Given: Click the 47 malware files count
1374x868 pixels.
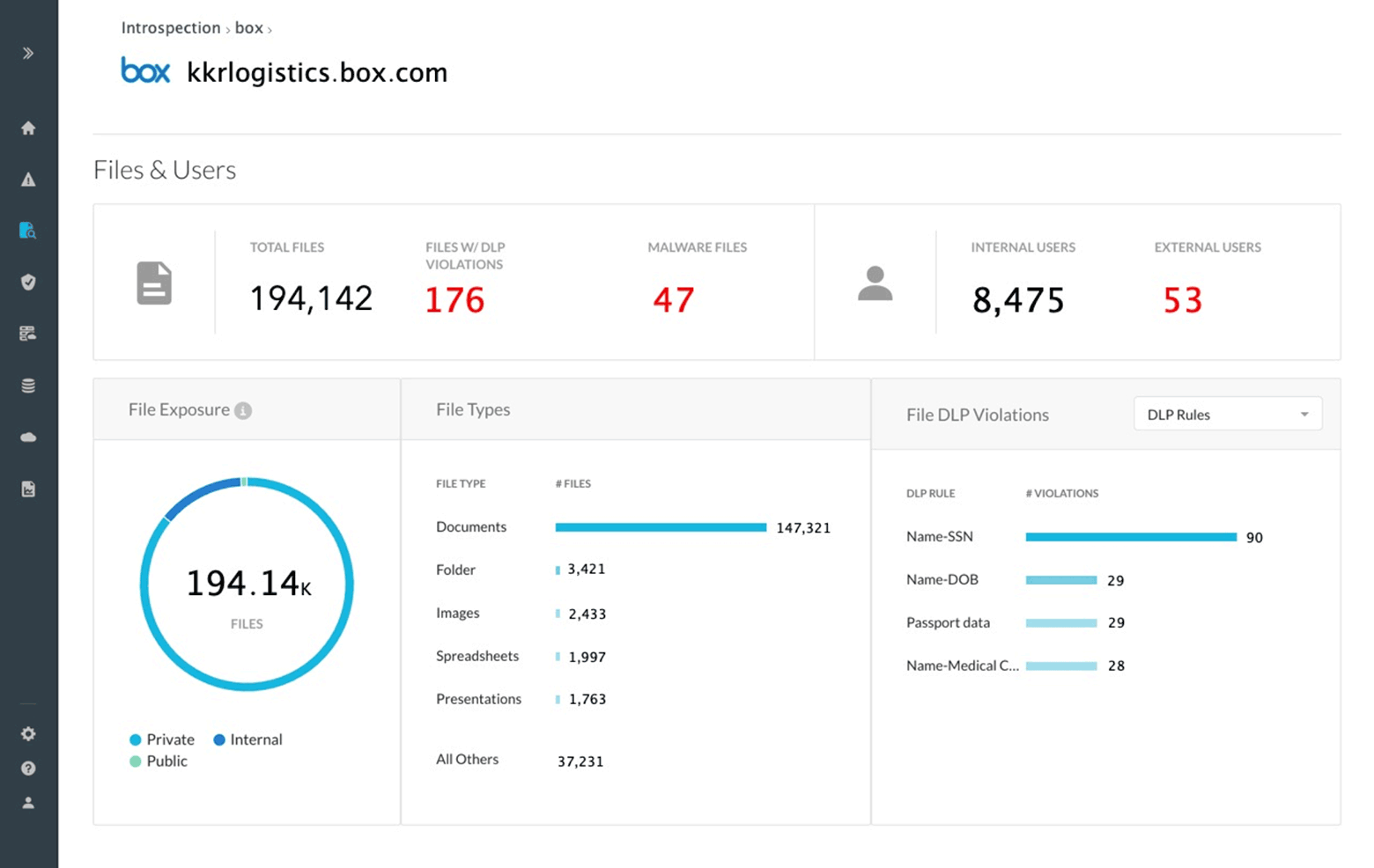Looking at the screenshot, I should point(674,300).
